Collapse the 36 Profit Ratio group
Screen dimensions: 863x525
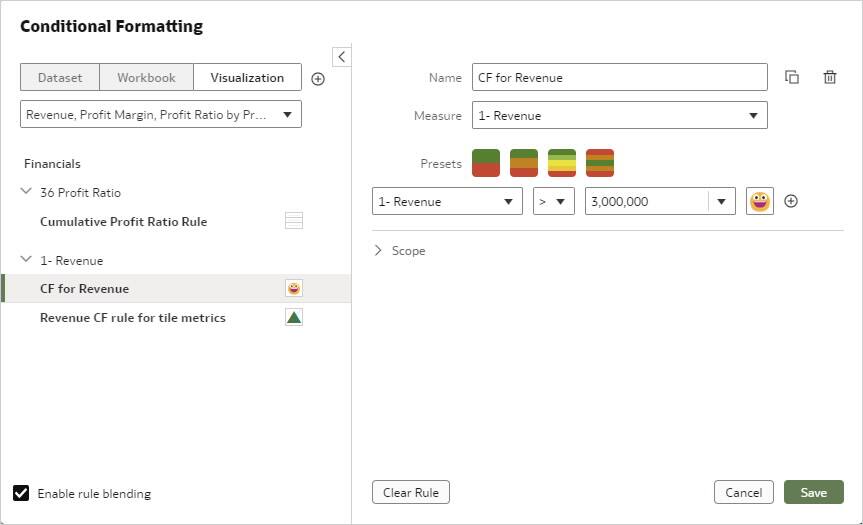(x=26, y=192)
